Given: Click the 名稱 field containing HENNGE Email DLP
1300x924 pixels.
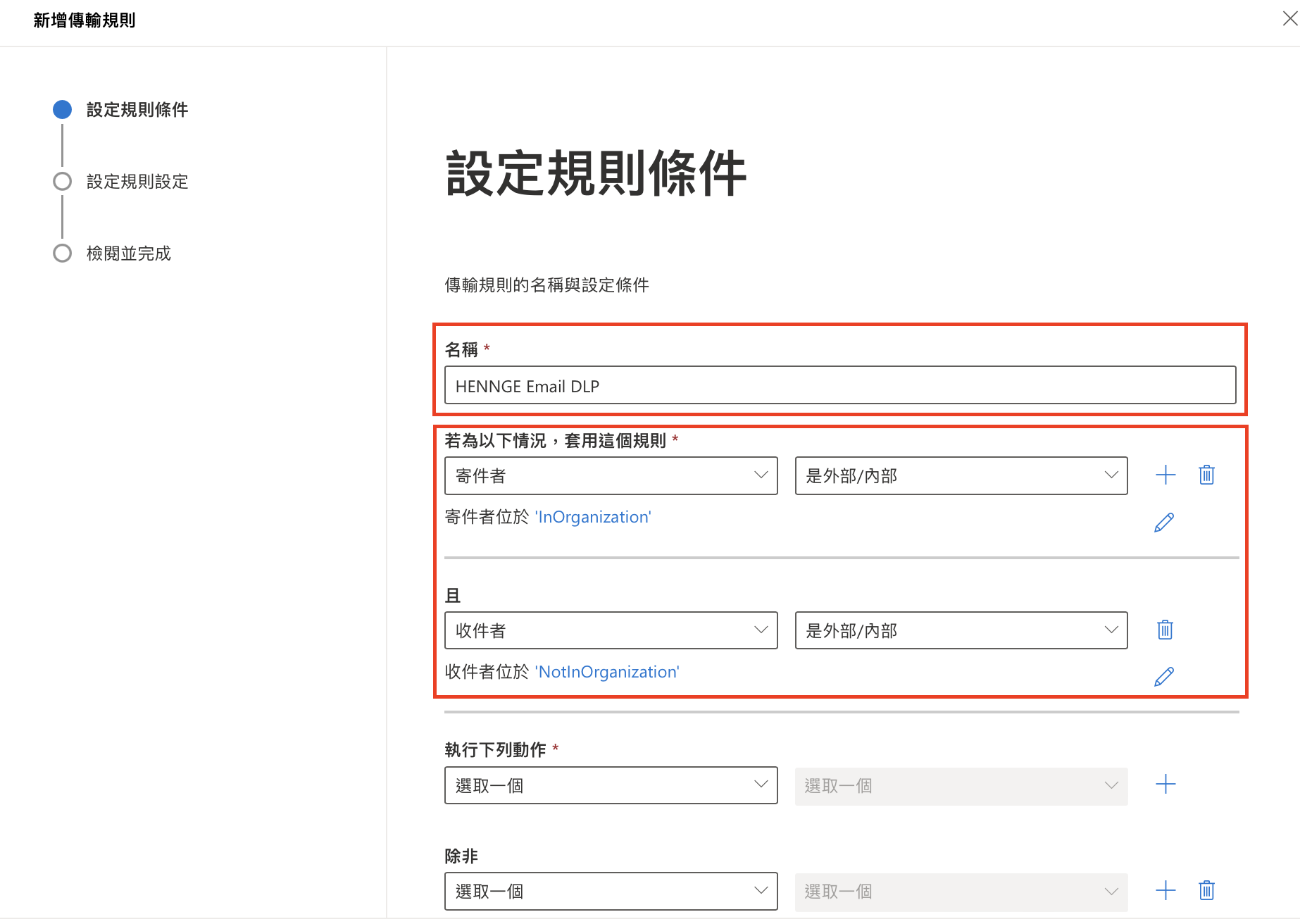Looking at the screenshot, I should 839,385.
